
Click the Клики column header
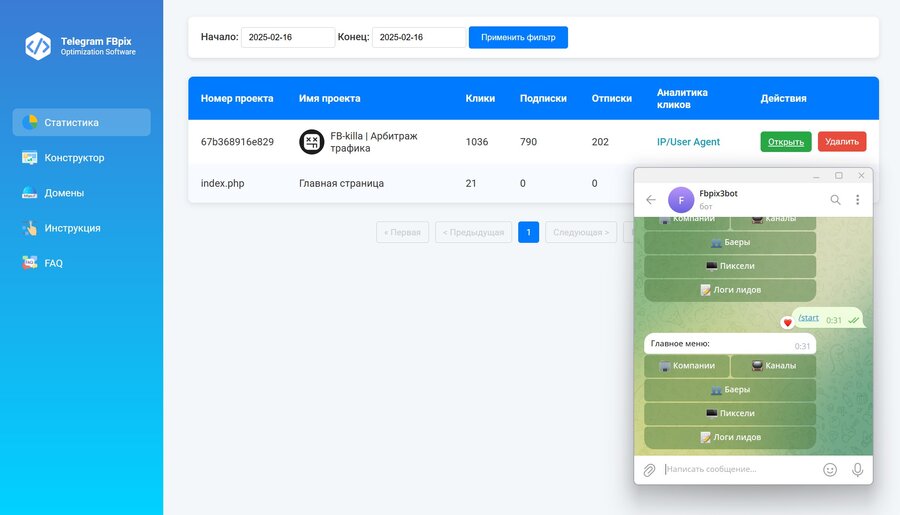[480, 98]
